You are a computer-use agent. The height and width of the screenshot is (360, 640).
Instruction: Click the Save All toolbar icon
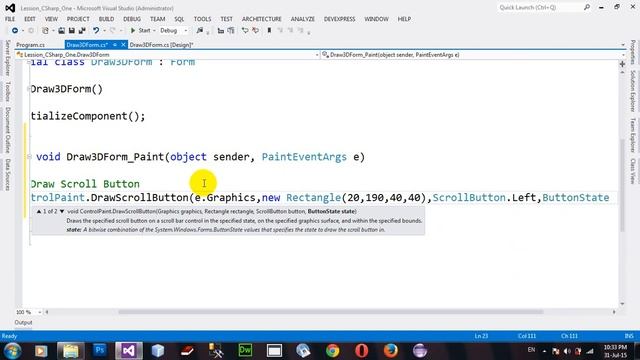click(x=82, y=31)
